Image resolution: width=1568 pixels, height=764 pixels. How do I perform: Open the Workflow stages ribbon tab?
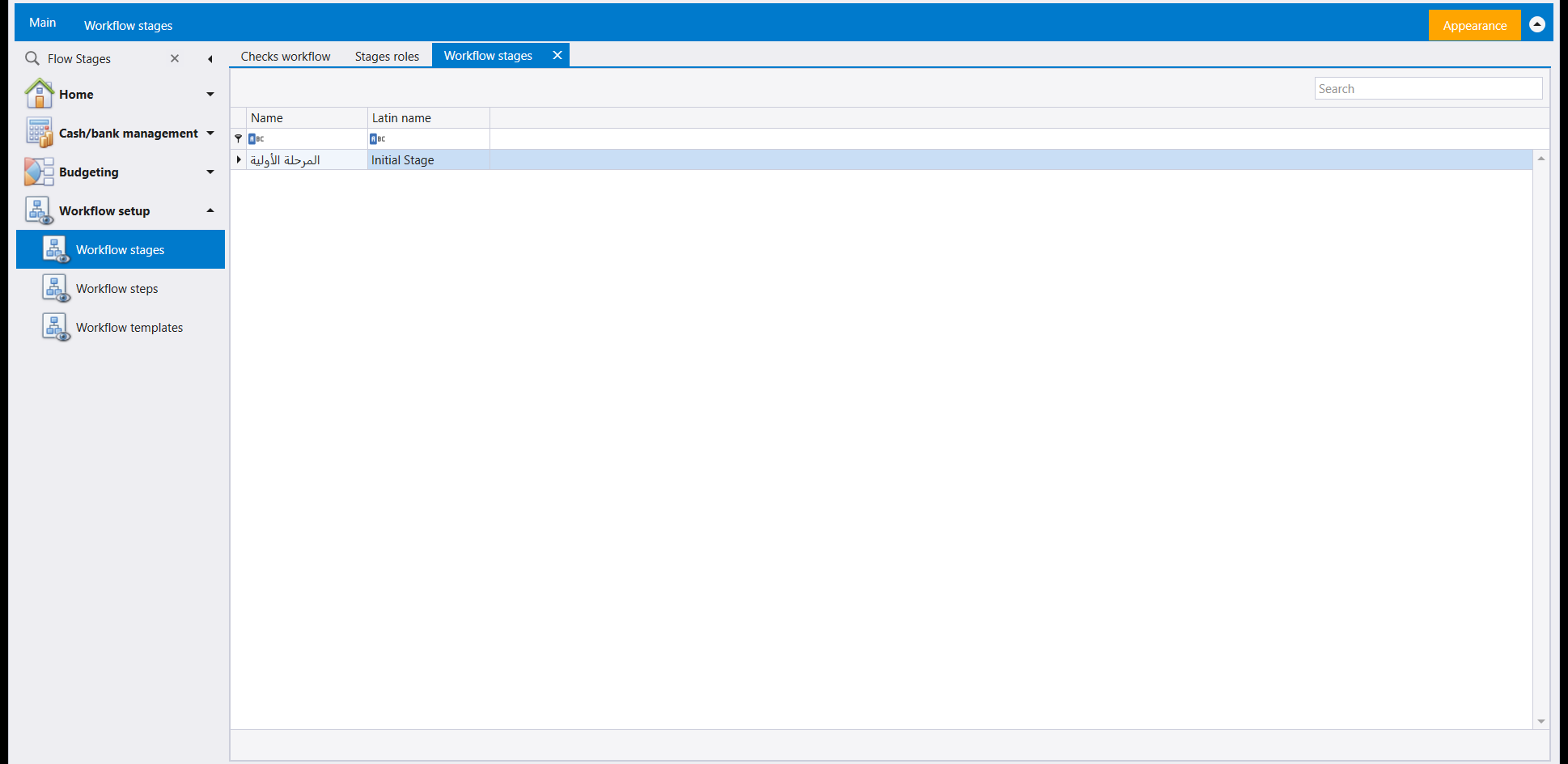pyautogui.click(x=128, y=26)
